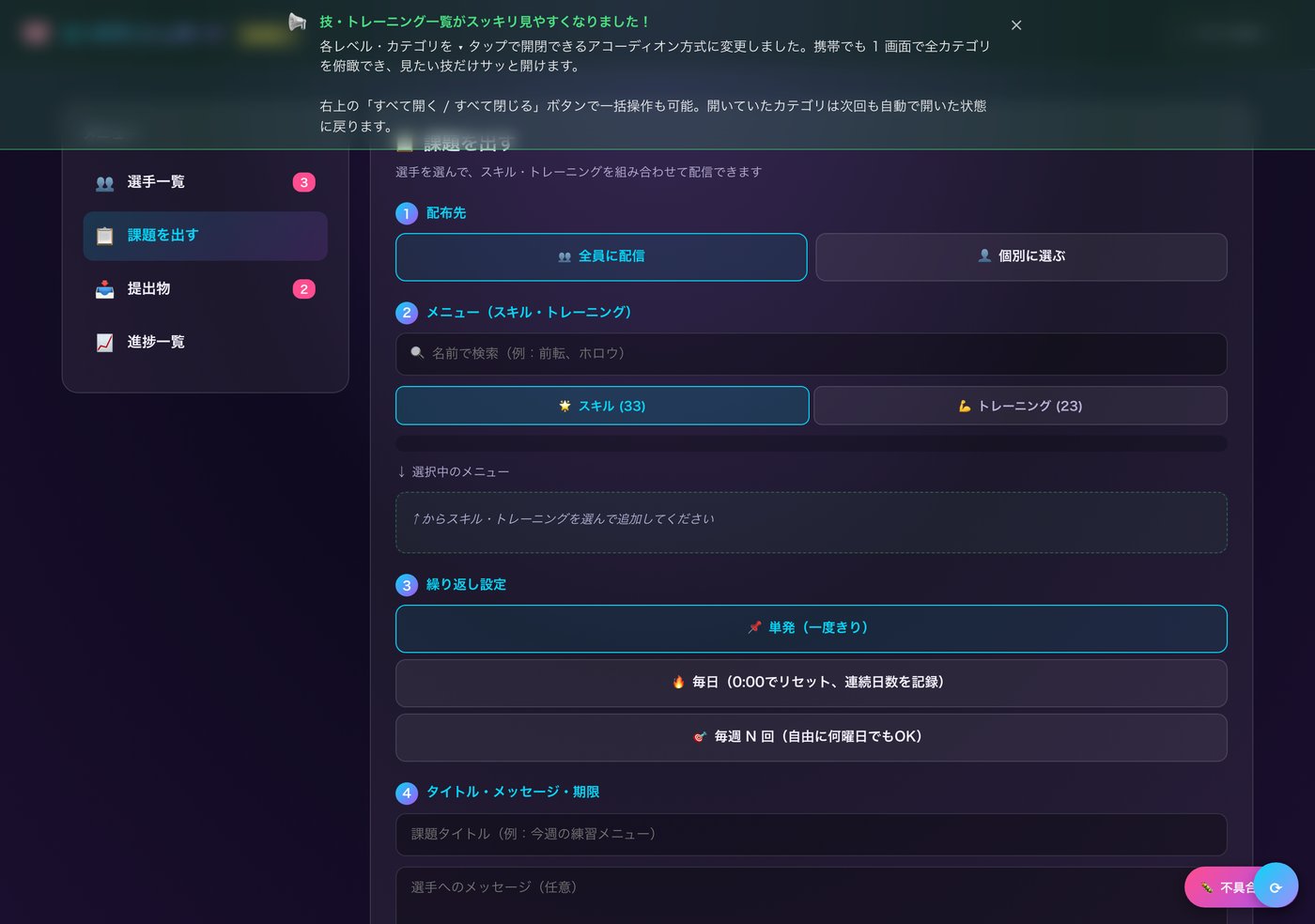This screenshot has width=1315, height=924.
Task: Open 提出物 in the sidebar
Action: (205, 289)
